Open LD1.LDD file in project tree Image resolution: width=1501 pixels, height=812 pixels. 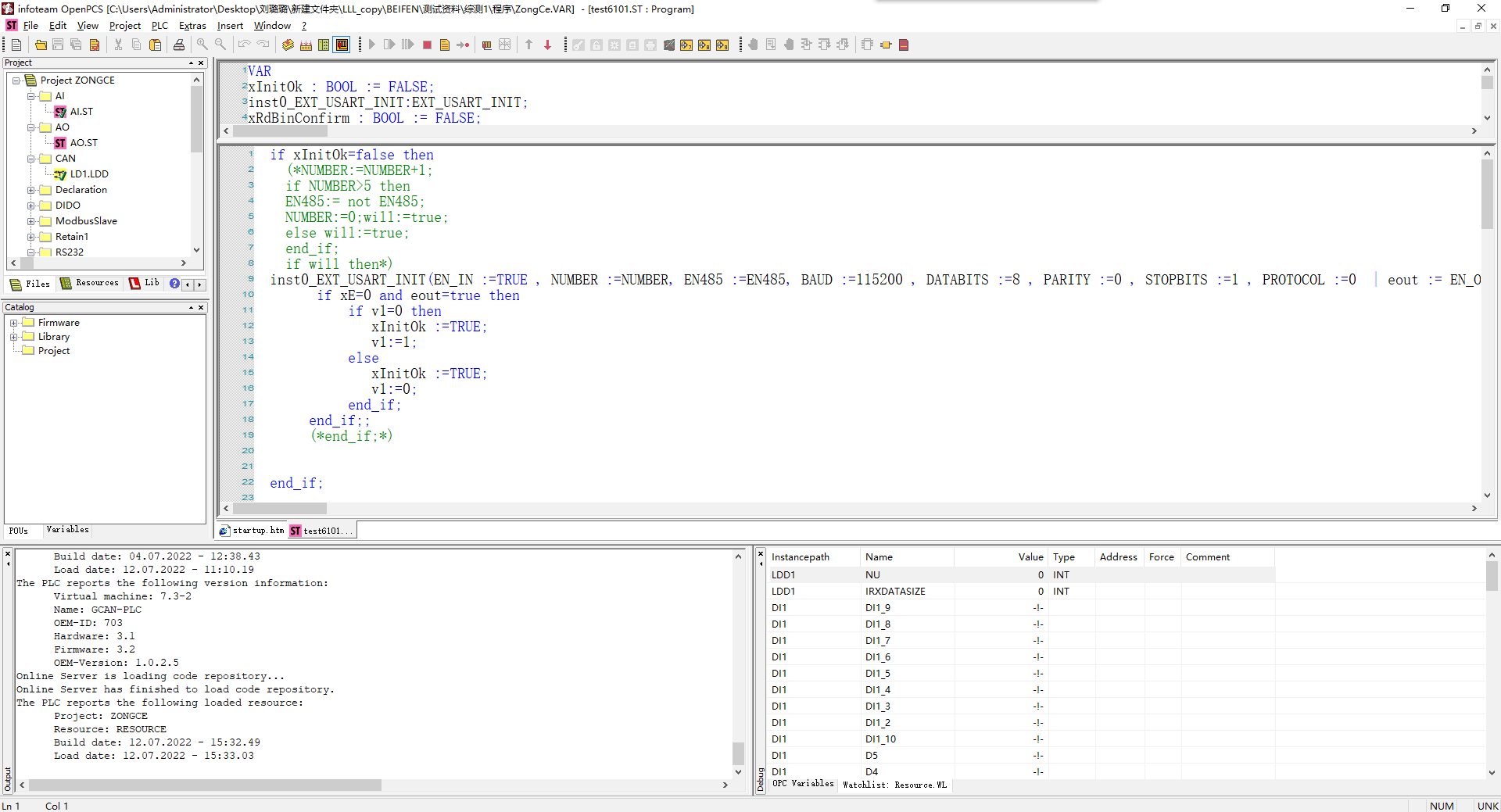pos(88,174)
